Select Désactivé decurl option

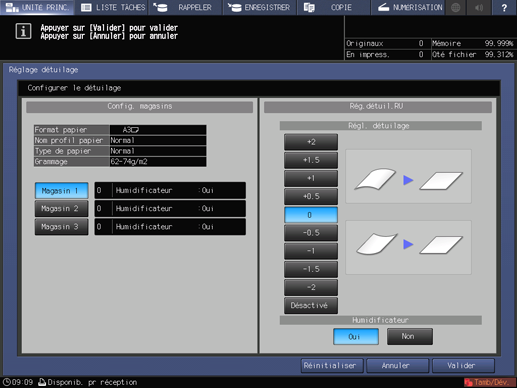tap(311, 306)
